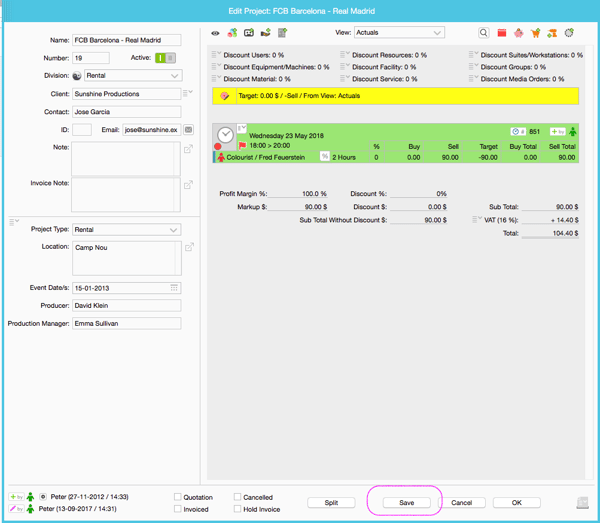Open Invoice Note in external editor
Screen dimensions: 600x523
pos(188,185)
